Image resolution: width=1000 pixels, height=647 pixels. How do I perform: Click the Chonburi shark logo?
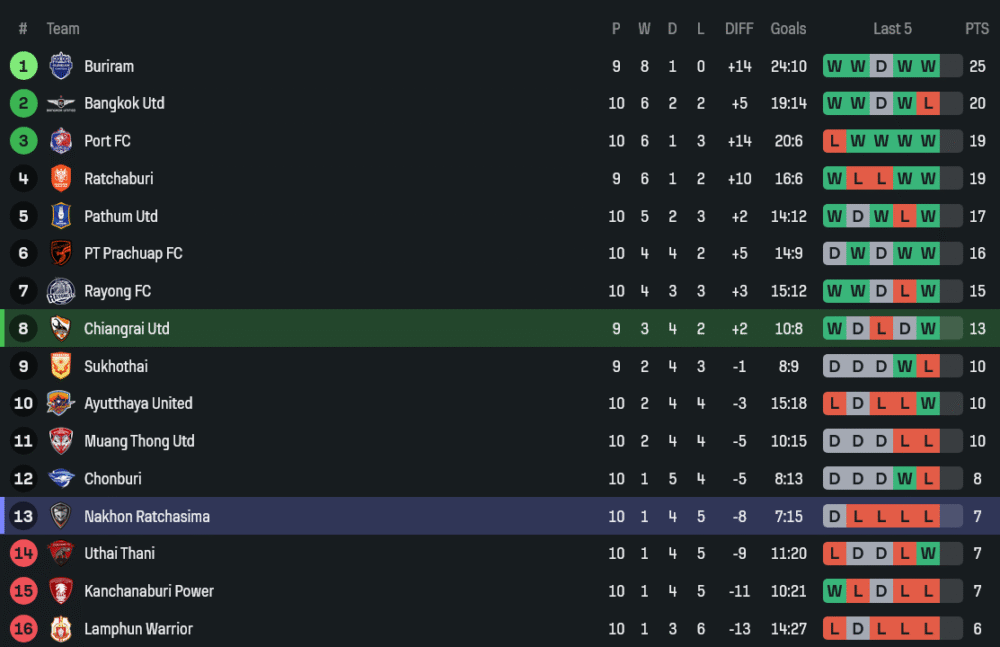pyautogui.click(x=61, y=479)
